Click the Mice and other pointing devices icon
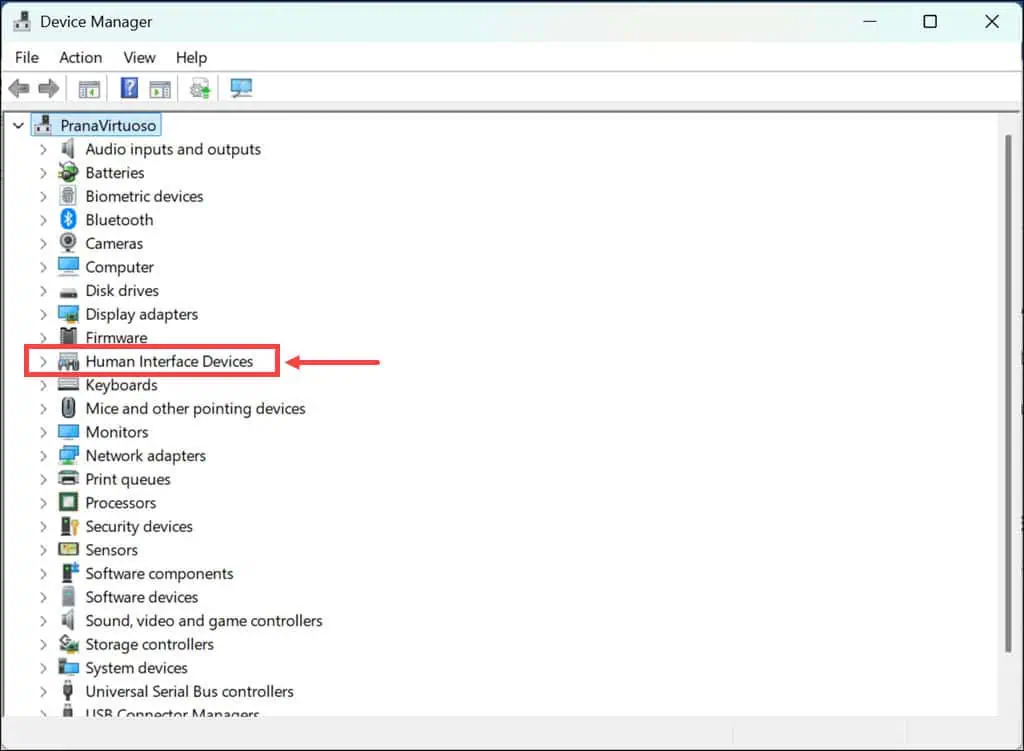1024x751 pixels. (x=68, y=408)
